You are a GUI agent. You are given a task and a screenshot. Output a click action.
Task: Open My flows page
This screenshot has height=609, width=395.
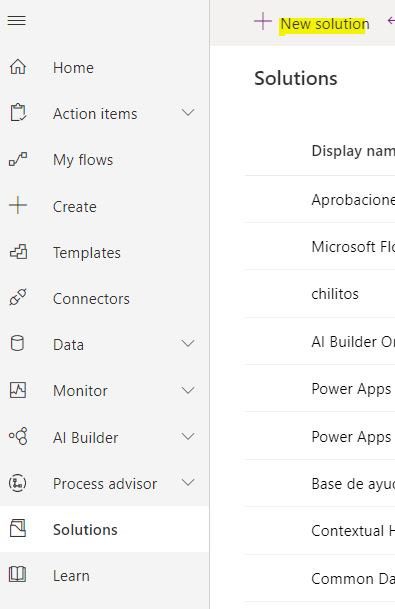pos(83,160)
